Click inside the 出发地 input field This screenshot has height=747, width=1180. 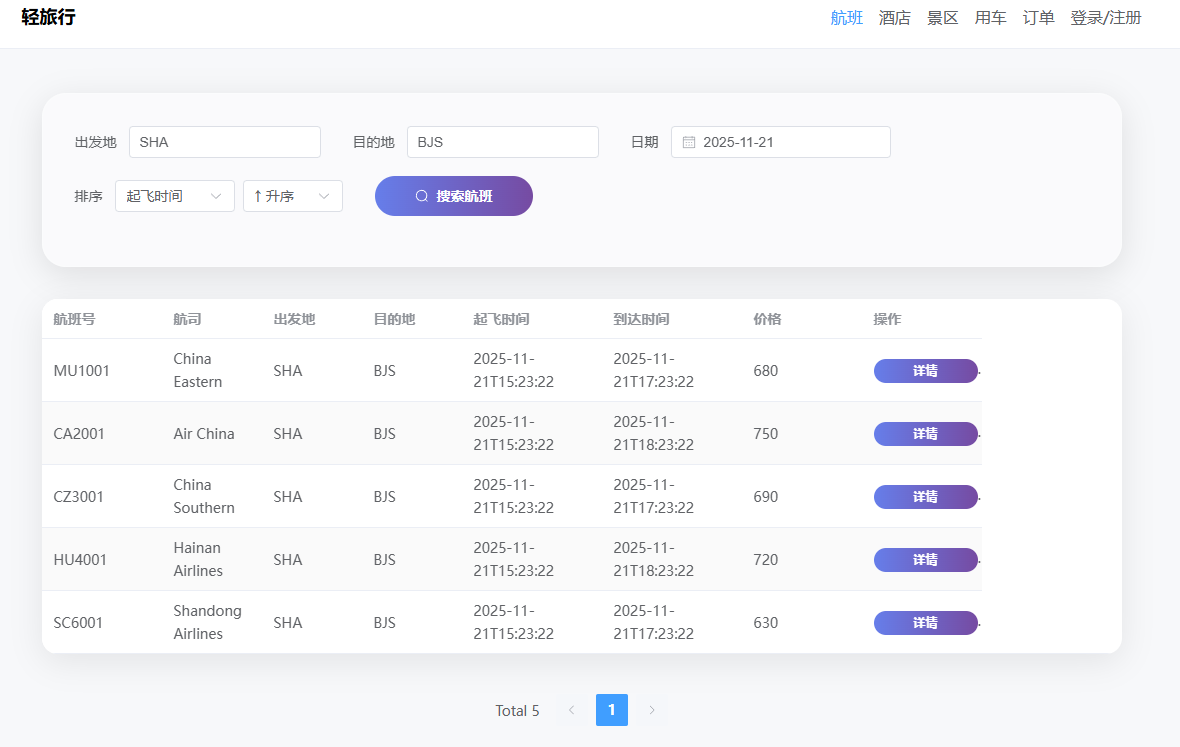click(225, 142)
